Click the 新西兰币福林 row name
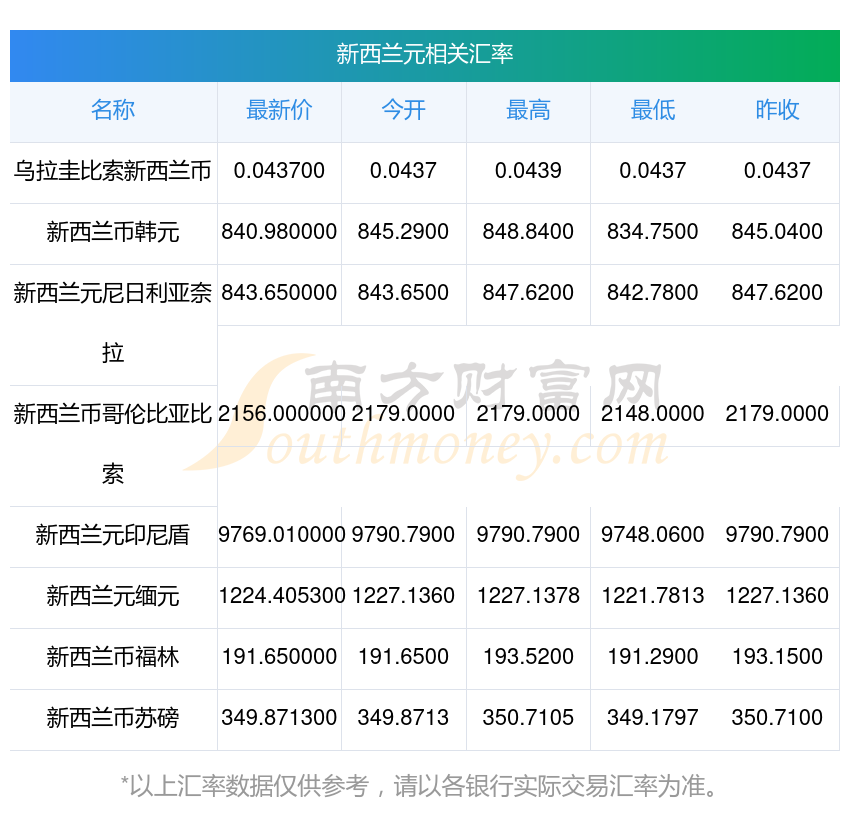This screenshot has height=817, width=850. click(113, 657)
